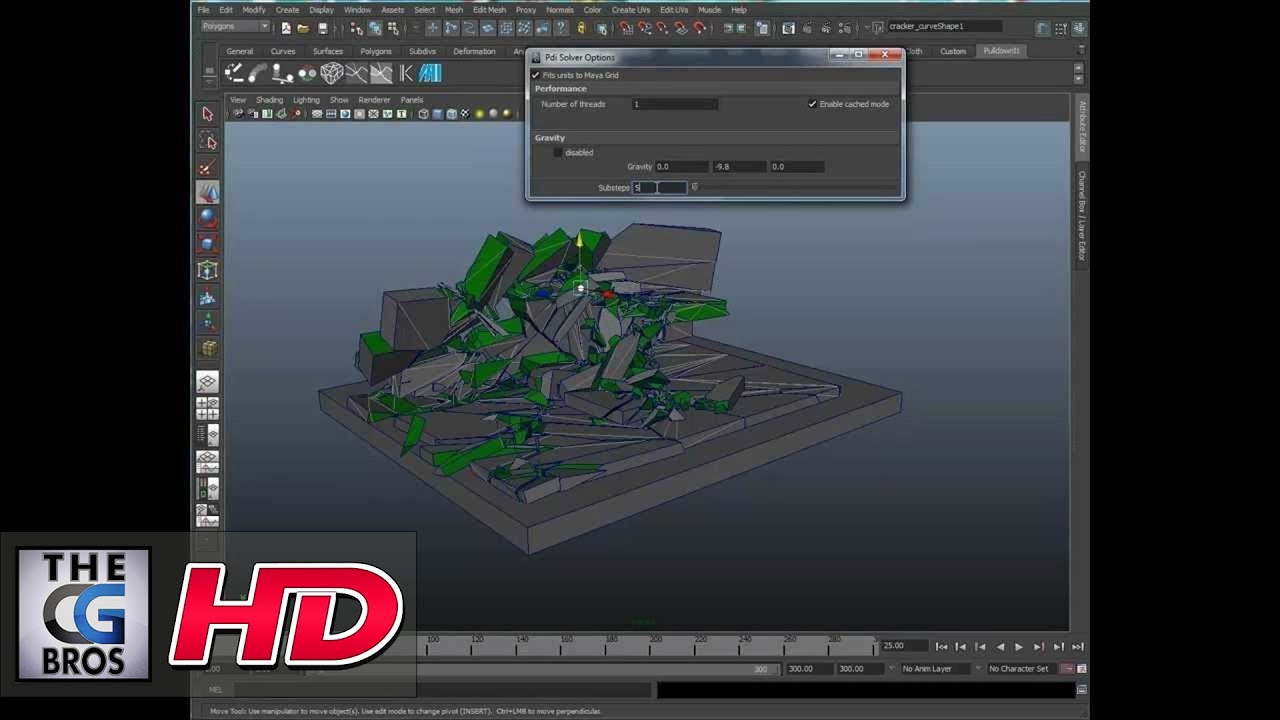Viewport: 1280px width, 720px height.
Task: Open the No Anim Layer dropdown
Action: pyautogui.click(x=937, y=668)
